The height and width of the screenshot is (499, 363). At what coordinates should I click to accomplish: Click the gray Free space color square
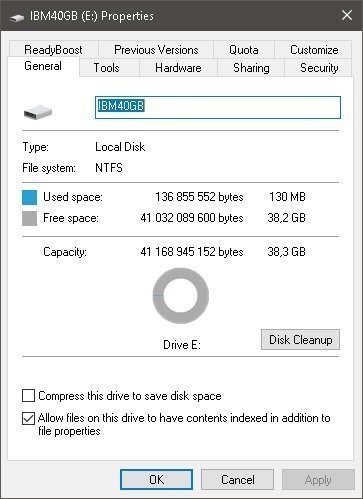point(29,219)
